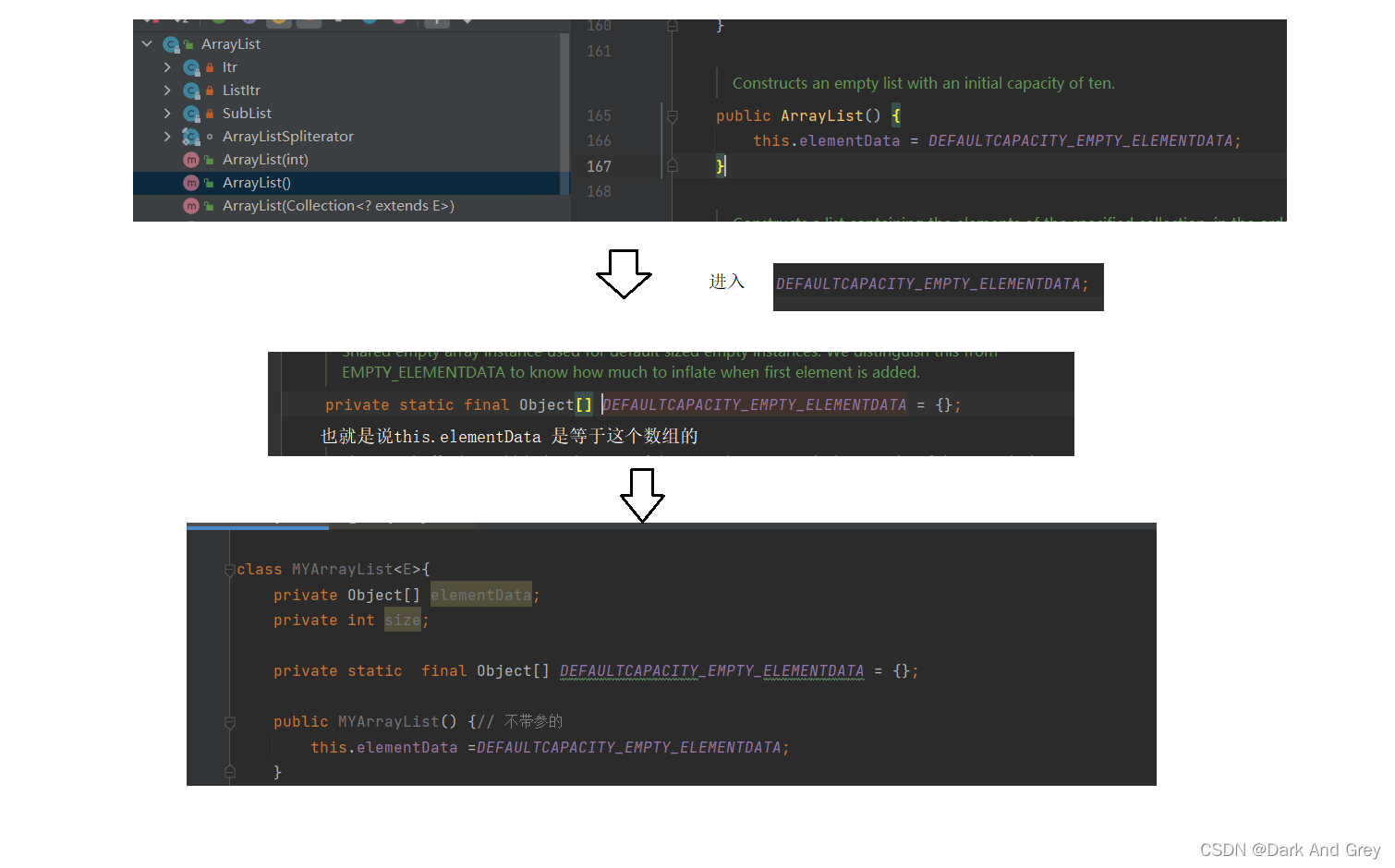Collapse the fold marker at line 165
The image size is (1395, 868).
pyautogui.click(x=673, y=116)
